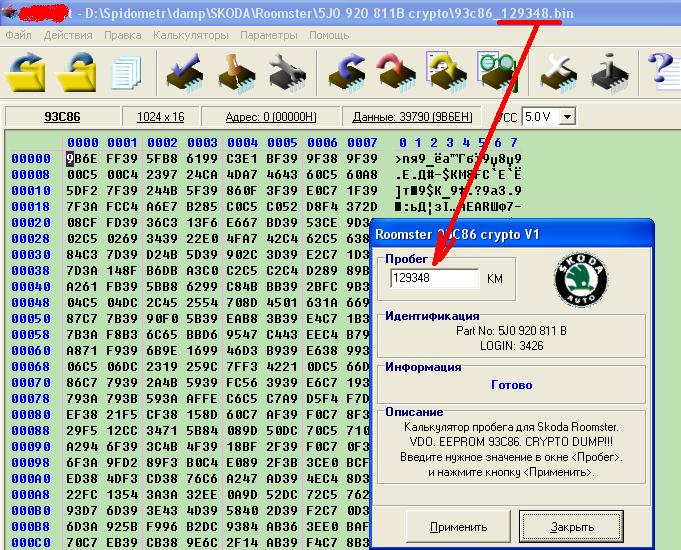Viewport: 681px width, 550px height.
Task: Click the 1024 x 16 size field
Action: 161,116
